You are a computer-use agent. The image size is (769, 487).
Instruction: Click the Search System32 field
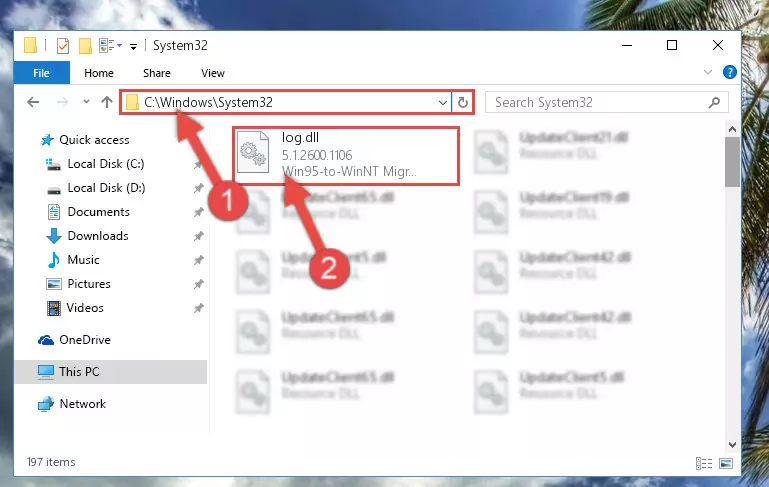pyautogui.click(x=606, y=103)
